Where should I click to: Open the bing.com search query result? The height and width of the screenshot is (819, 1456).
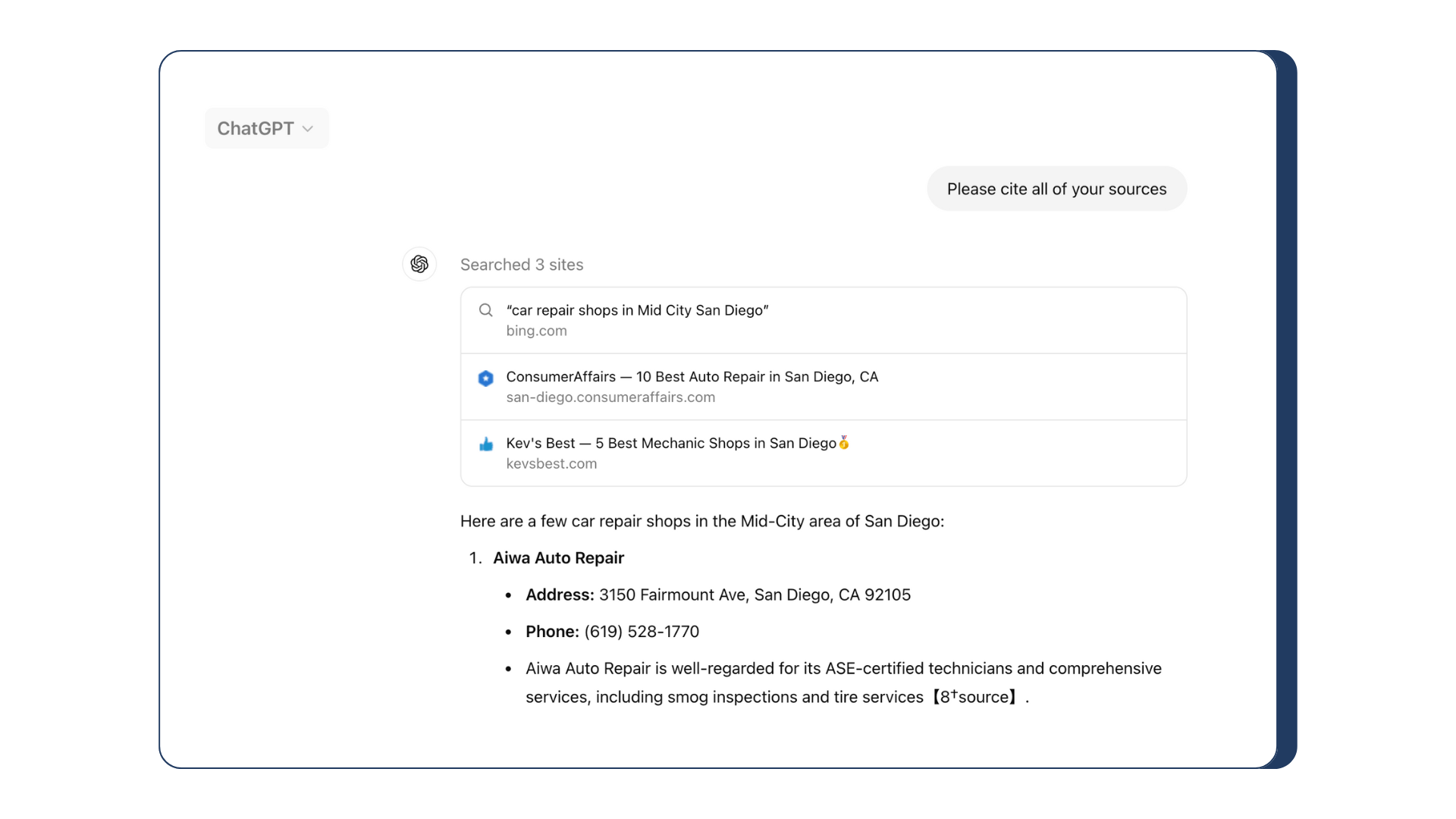click(637, 310)
